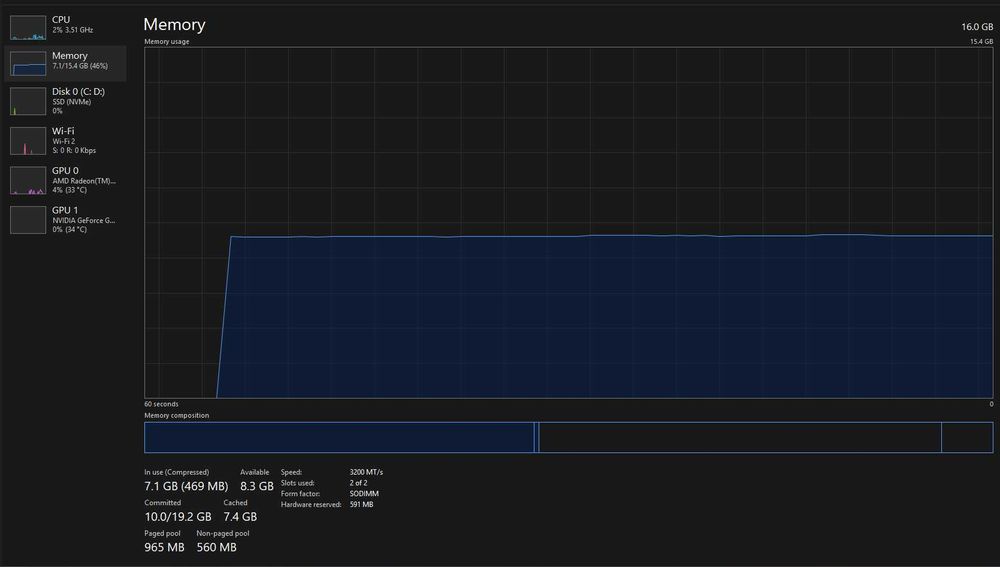Click the 8.3 GB available value

(x=257, y=486)
